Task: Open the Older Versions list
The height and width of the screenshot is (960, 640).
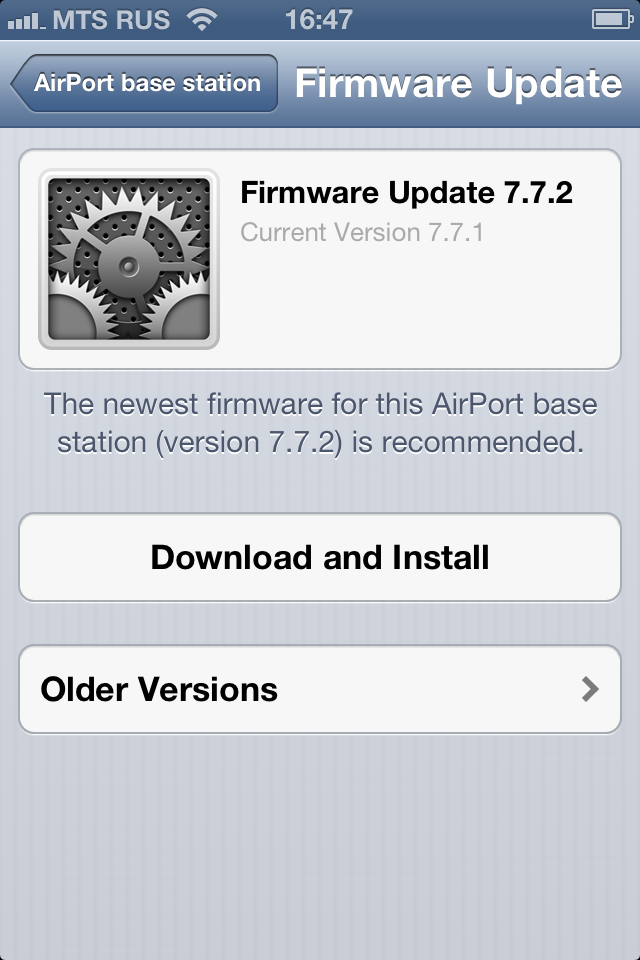Action: [x=320, y=689]
